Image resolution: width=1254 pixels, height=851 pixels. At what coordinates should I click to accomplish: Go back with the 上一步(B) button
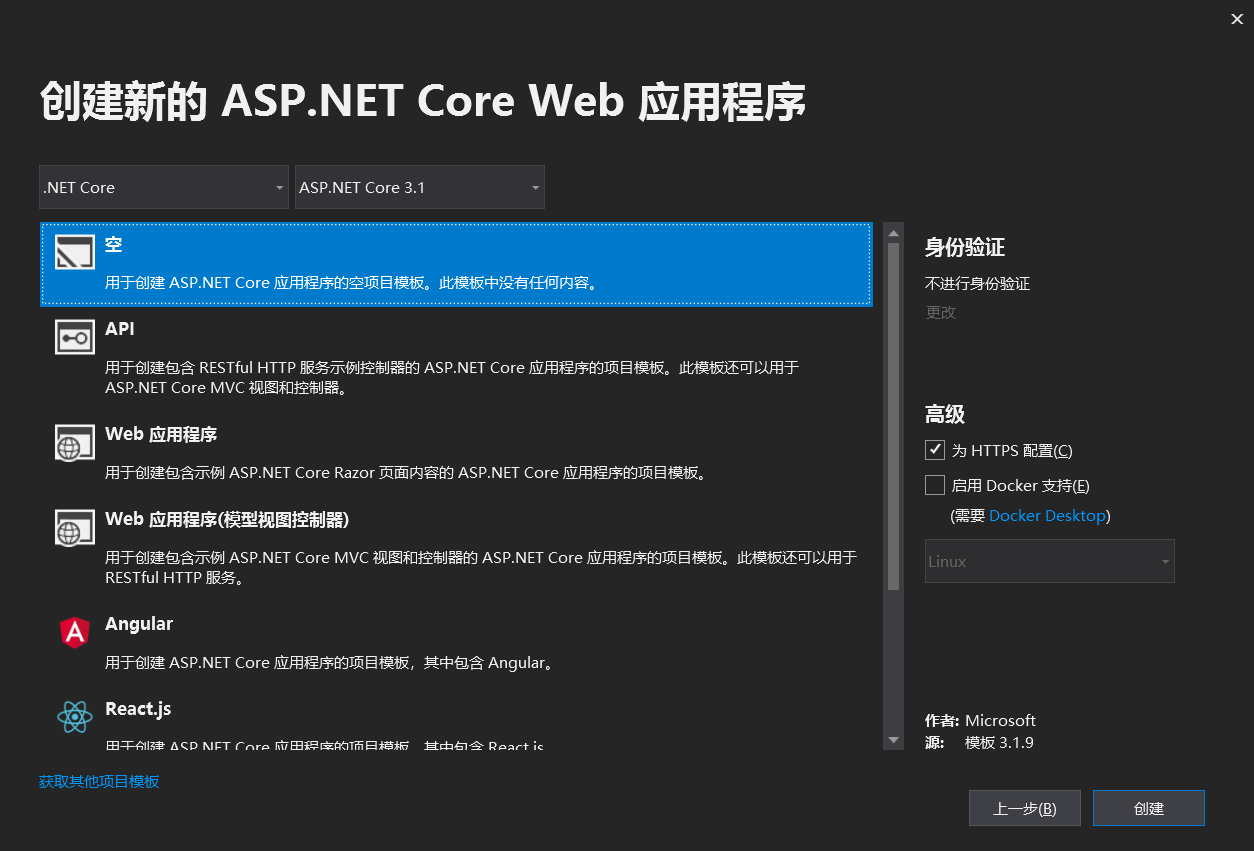pos(1025,808)
